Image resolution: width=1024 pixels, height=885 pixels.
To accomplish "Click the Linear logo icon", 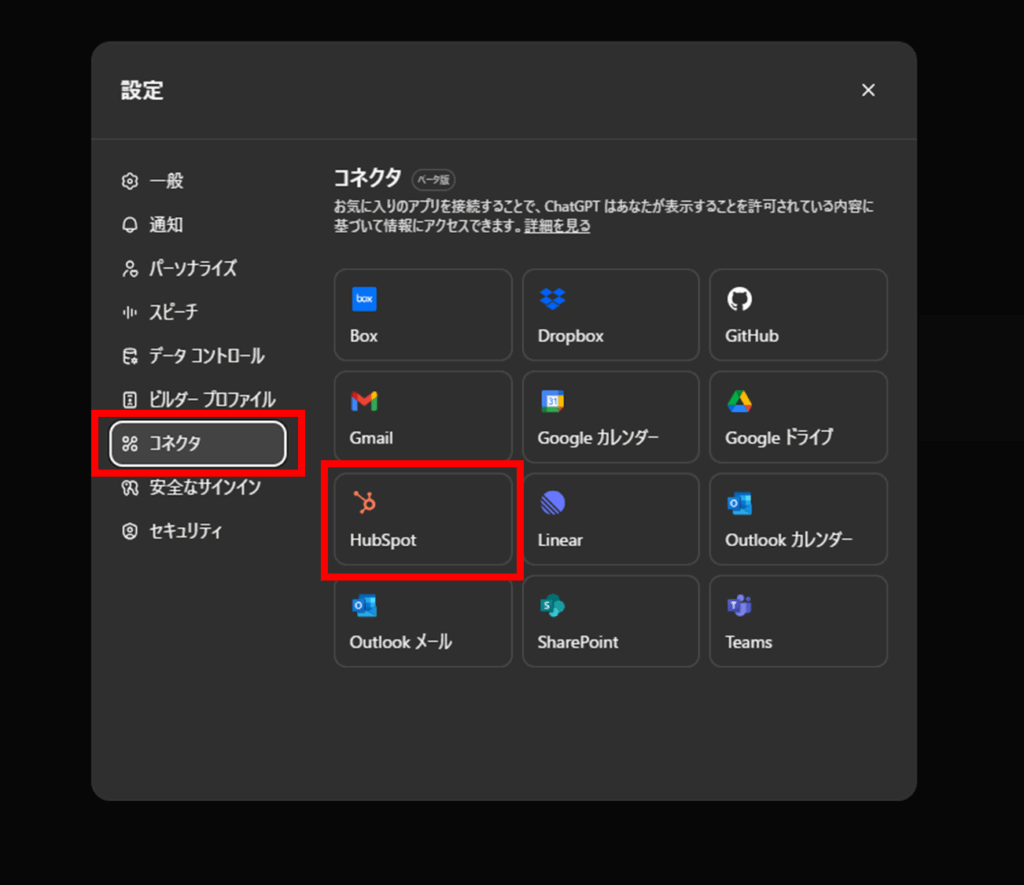I will [552, 503].
